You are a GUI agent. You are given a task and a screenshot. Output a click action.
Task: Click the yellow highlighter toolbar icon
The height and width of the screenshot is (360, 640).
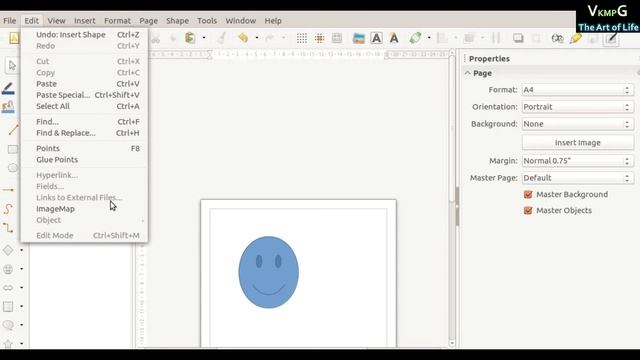click(x=576, y=38)
